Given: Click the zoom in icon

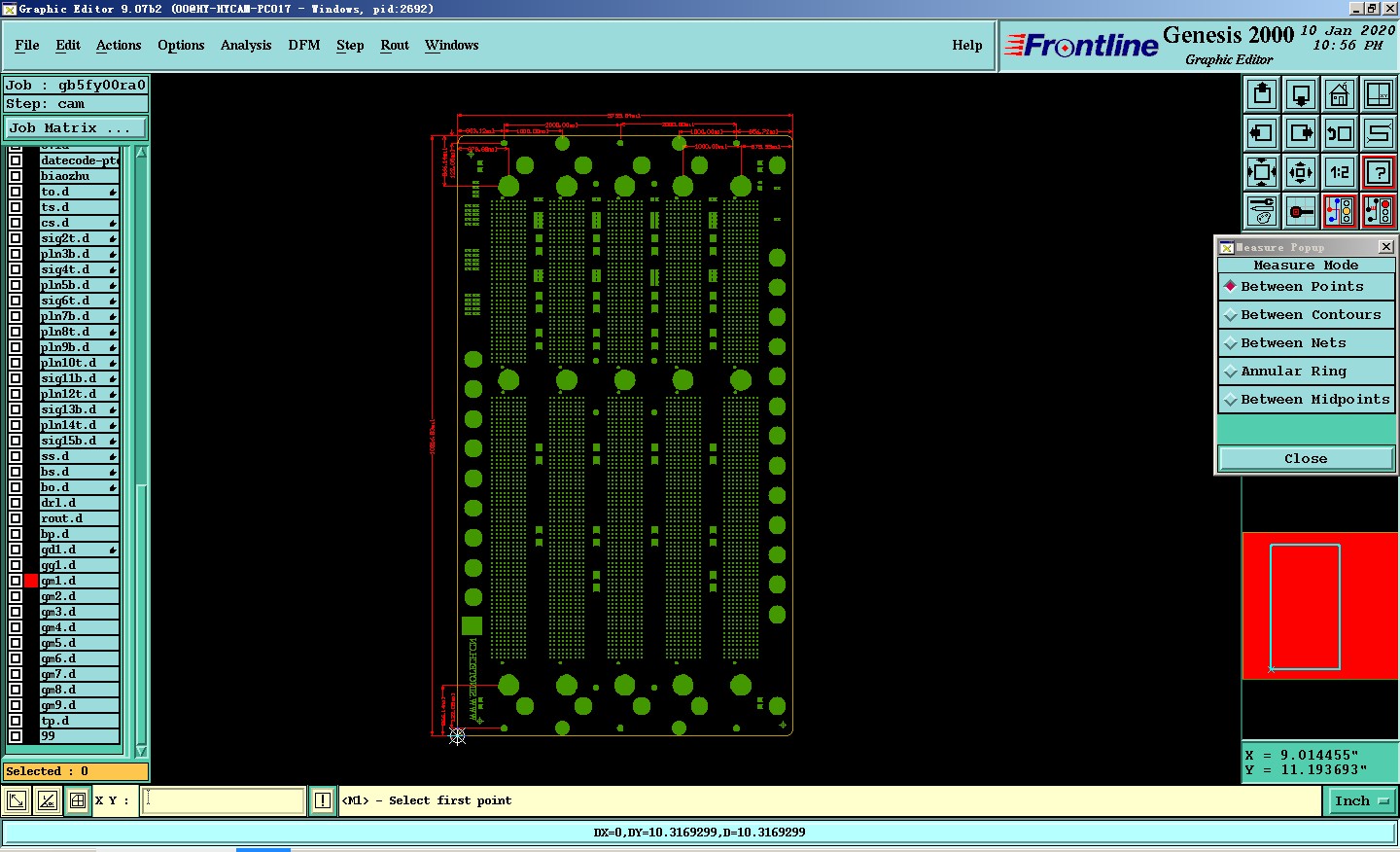Looking at the screenshot, I should [1262, 172].
